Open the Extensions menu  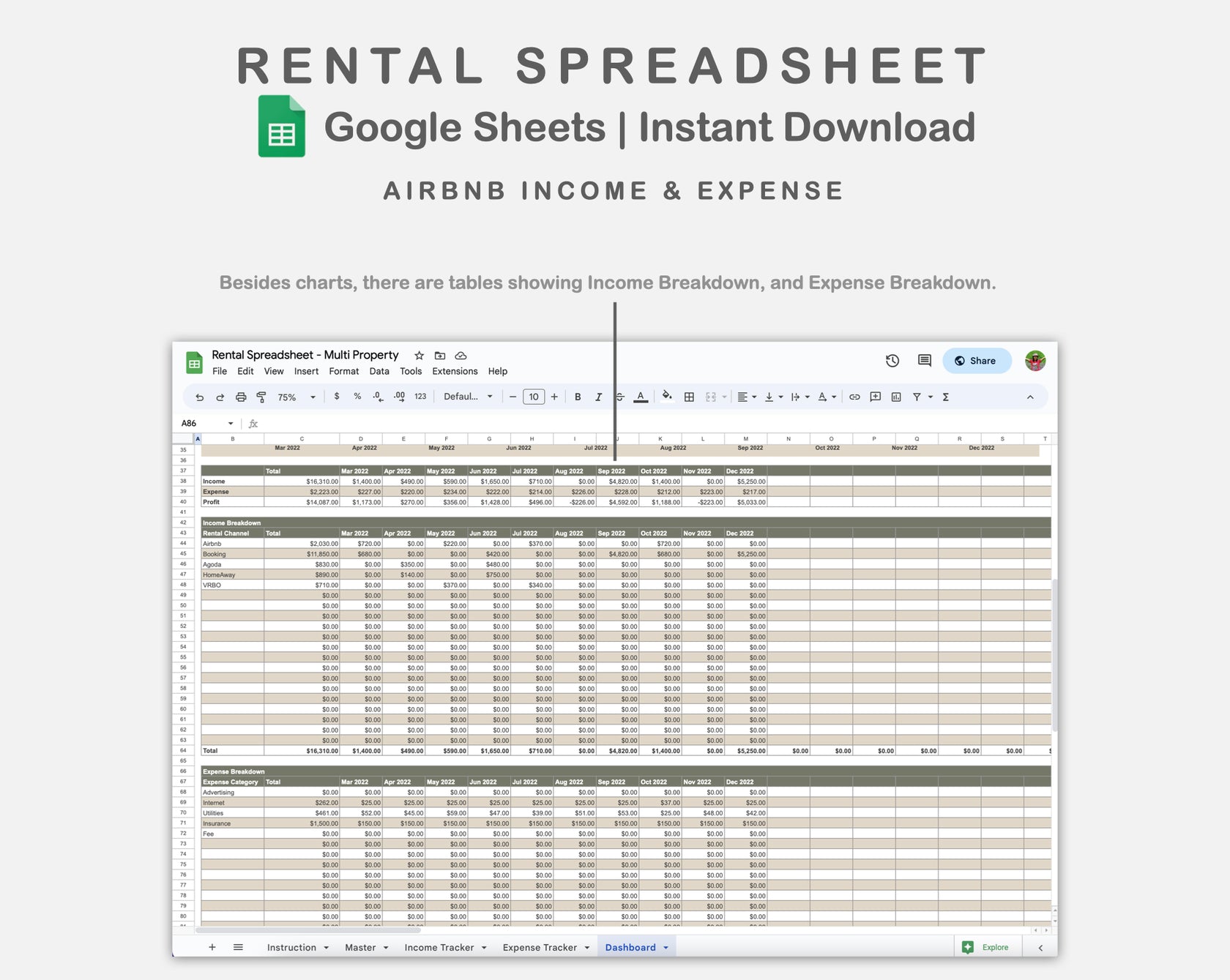[455, 371]
